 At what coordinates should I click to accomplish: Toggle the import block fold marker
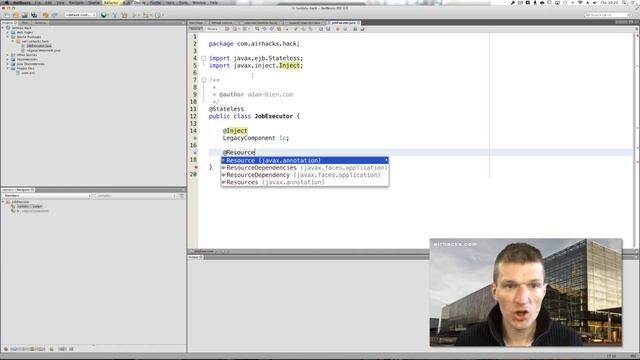tap(204, 58)
